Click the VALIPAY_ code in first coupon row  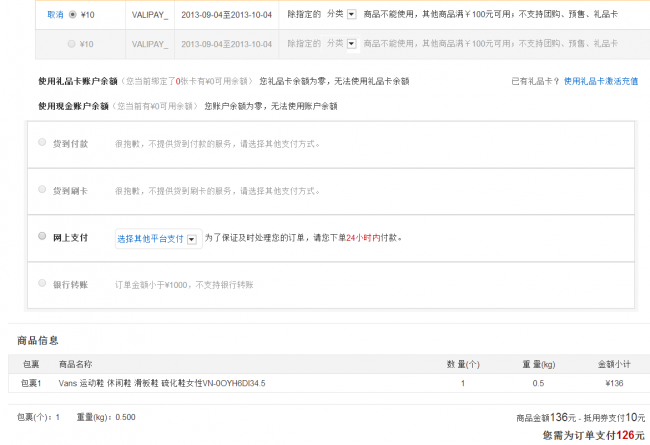[x=150, y=15]
